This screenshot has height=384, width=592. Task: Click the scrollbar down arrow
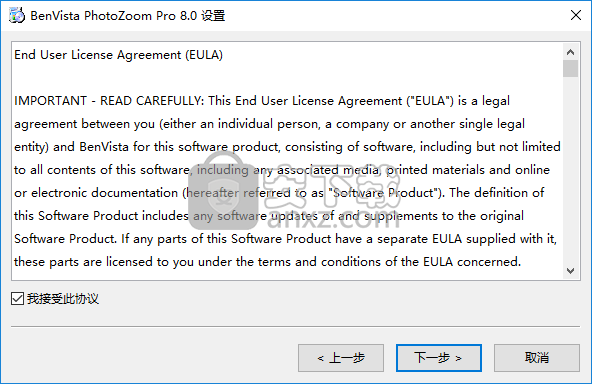tap(570, 271)
